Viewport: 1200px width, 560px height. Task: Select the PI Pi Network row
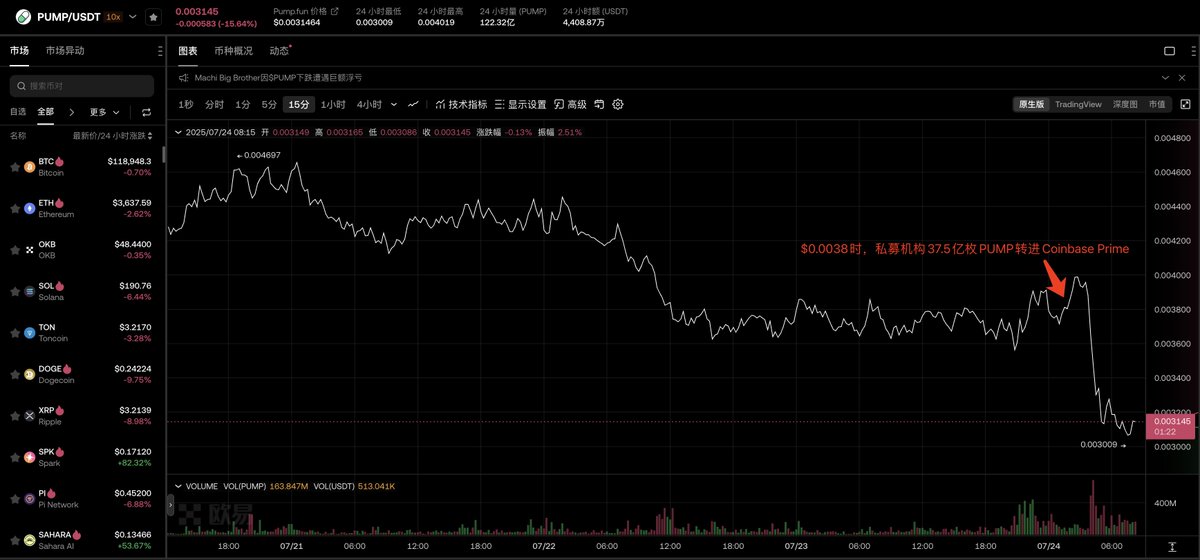pos(82,498)
